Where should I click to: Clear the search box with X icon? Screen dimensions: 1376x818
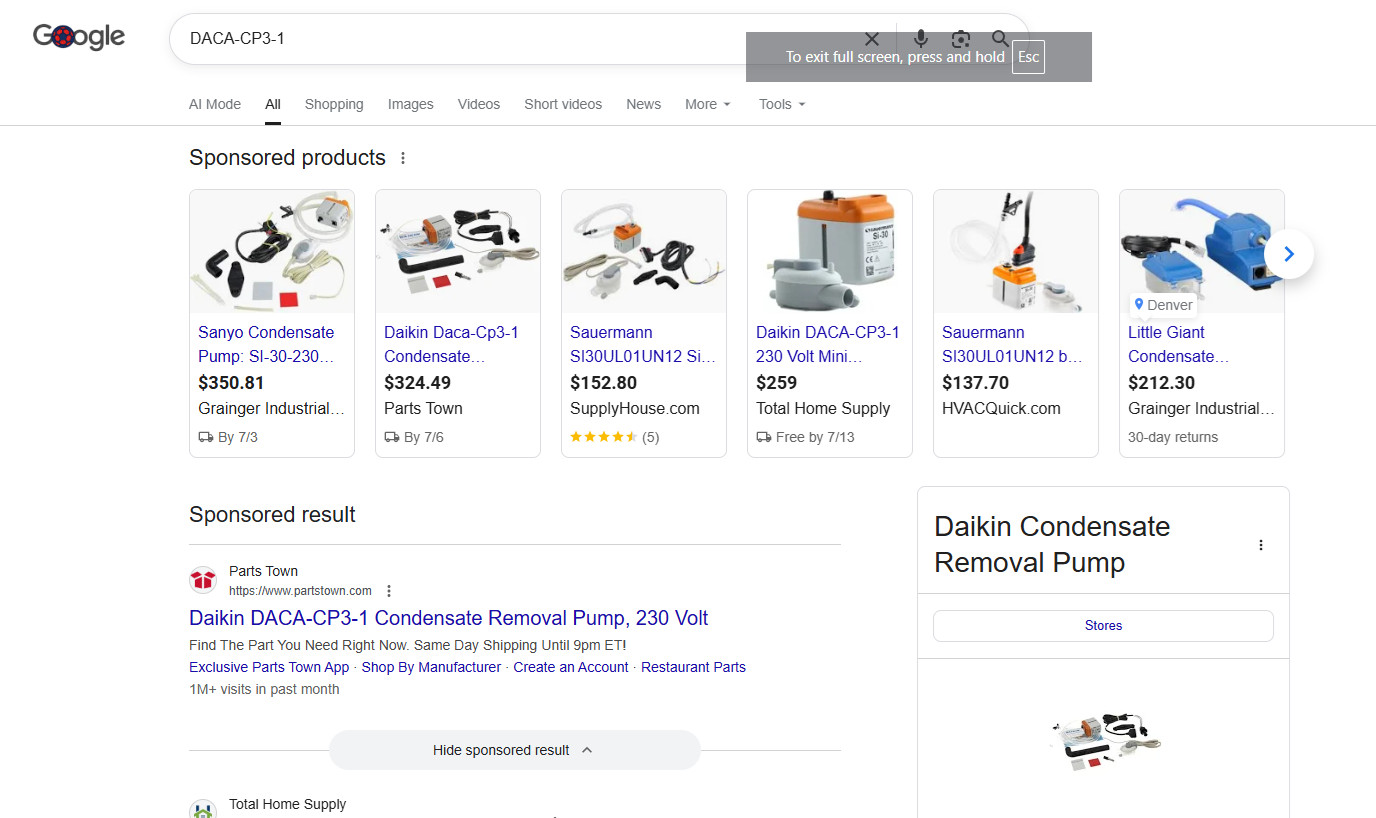pos(872,39)
